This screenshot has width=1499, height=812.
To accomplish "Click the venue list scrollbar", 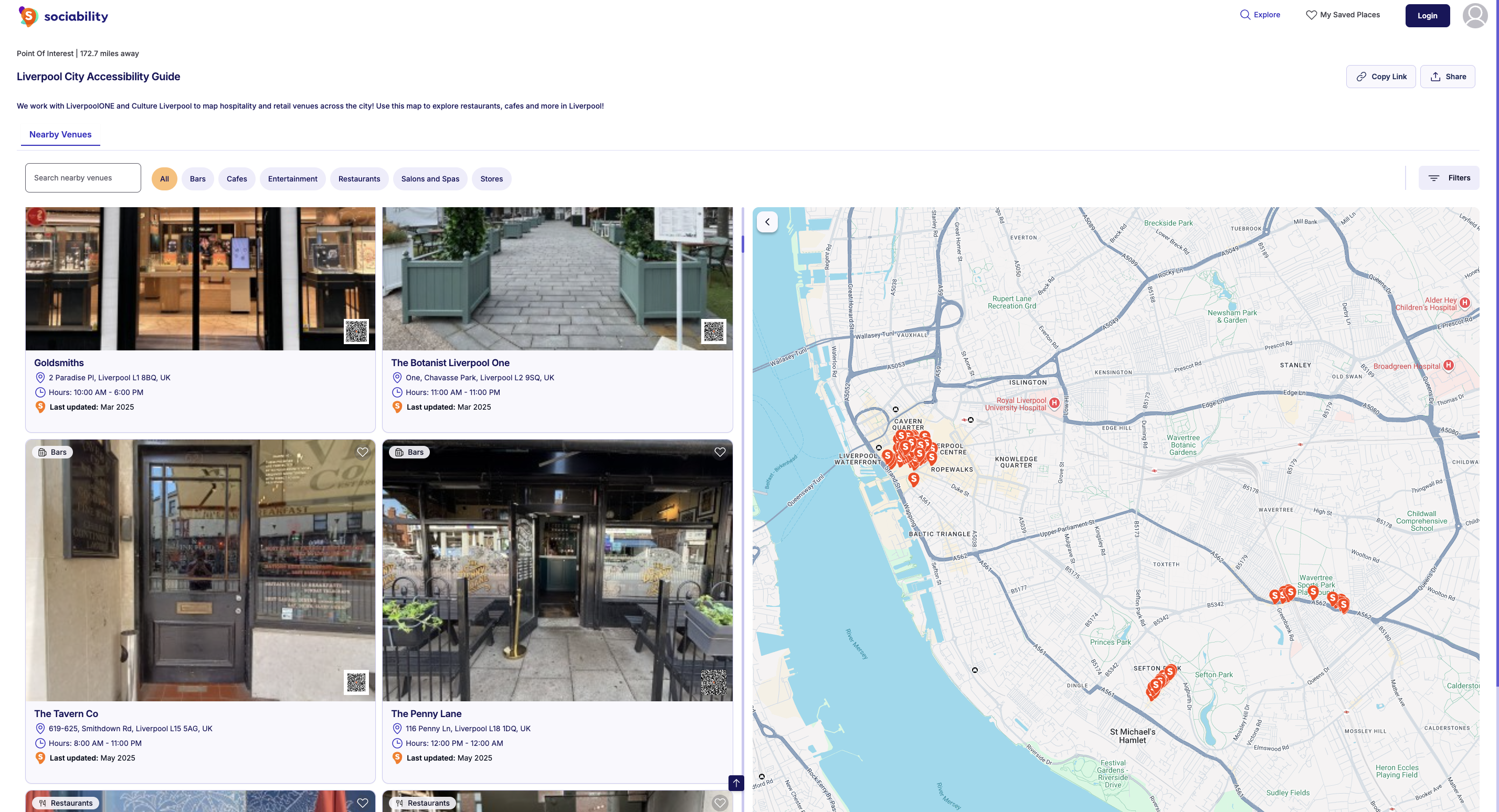I will [743, 244].
